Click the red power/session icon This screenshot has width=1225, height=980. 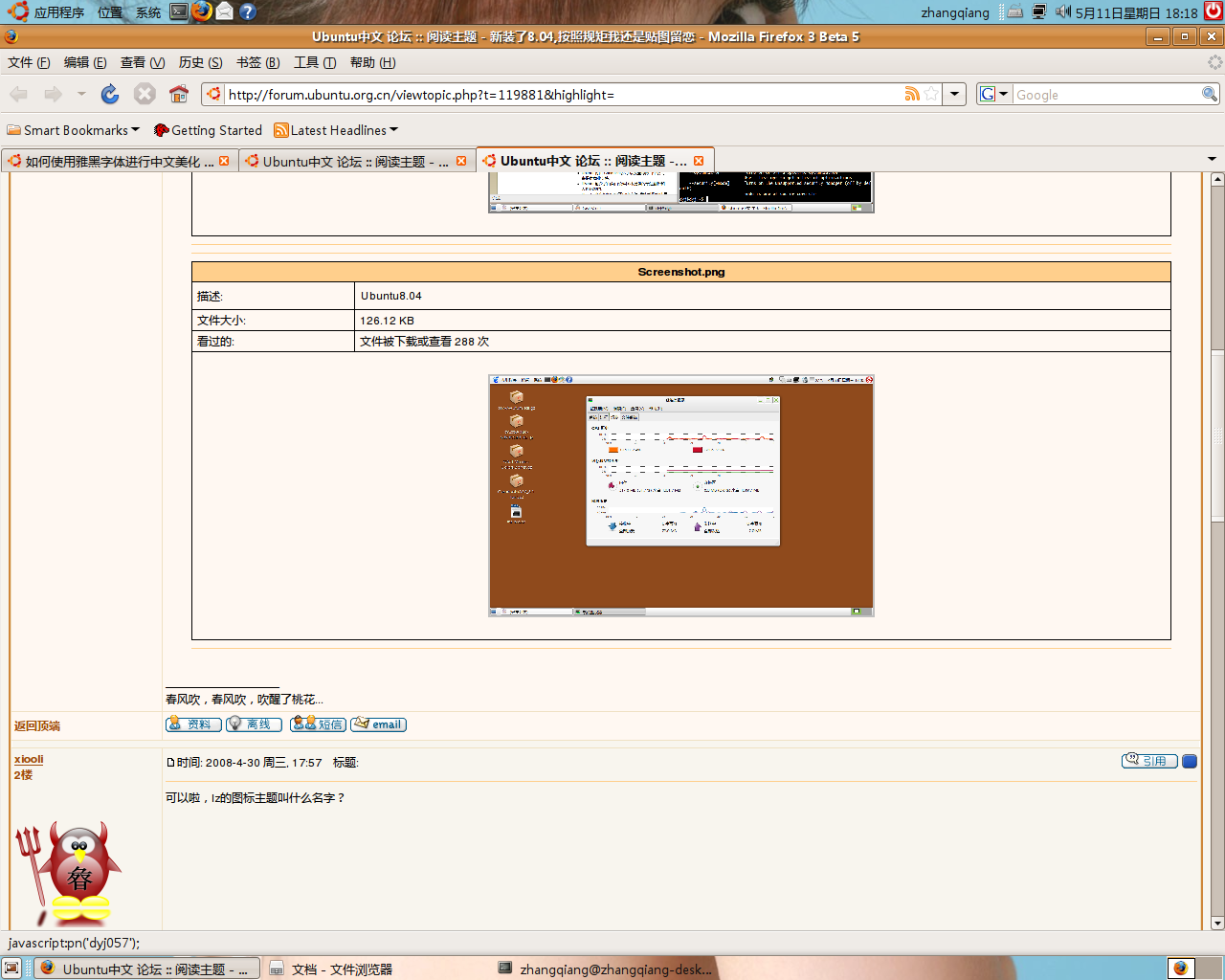1214,11
